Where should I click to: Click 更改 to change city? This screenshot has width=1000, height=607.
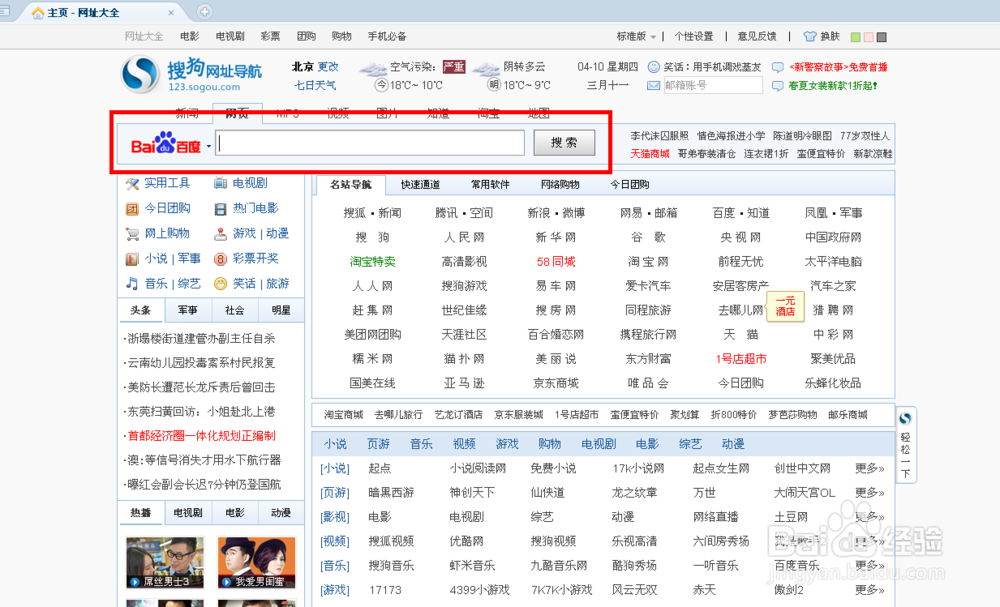click(x=328, y=67)
